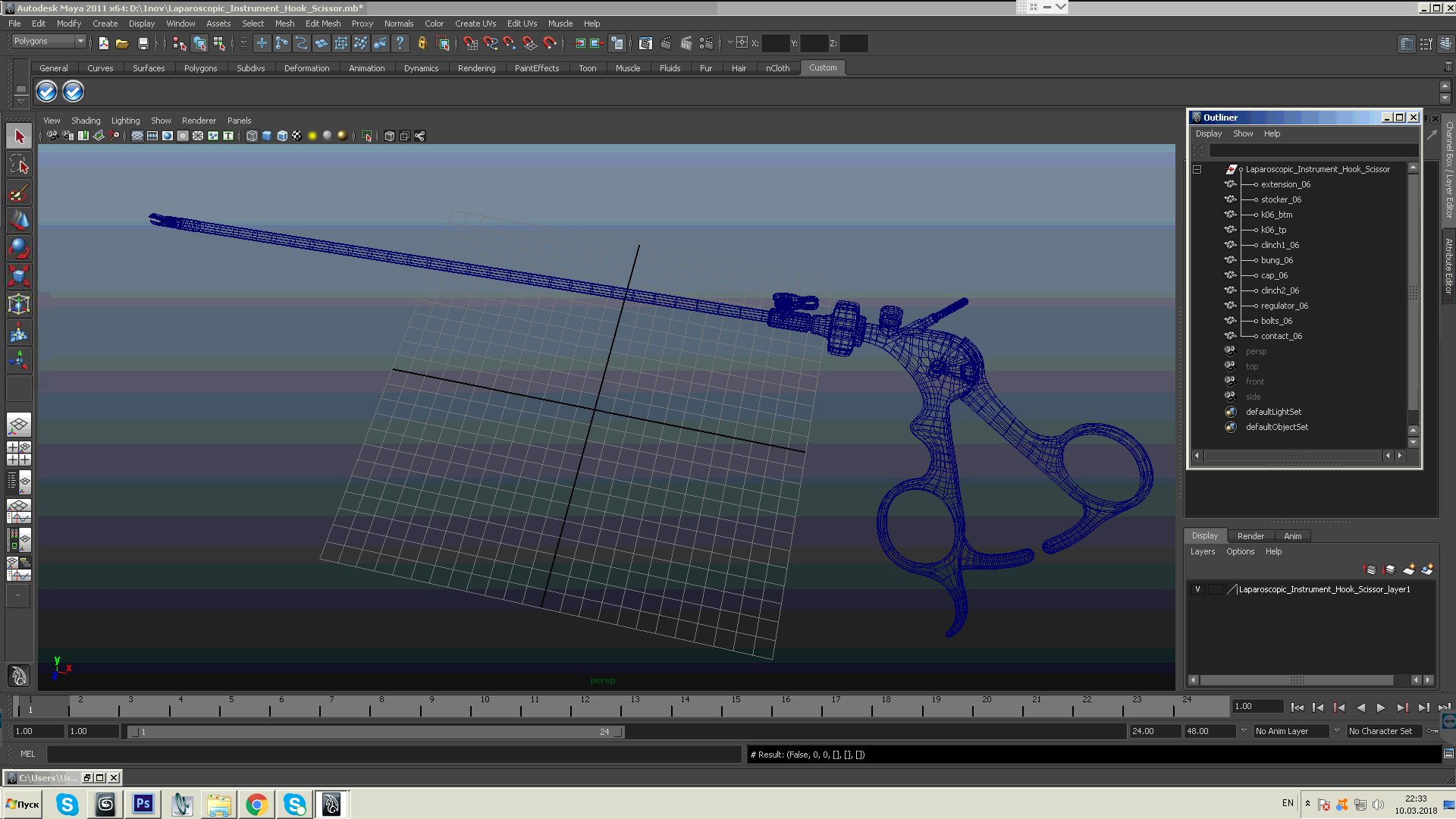This screenshot has width=1456, height=819.
Task: Open Photoshop from the taskbar
Action: click(143, 804)
